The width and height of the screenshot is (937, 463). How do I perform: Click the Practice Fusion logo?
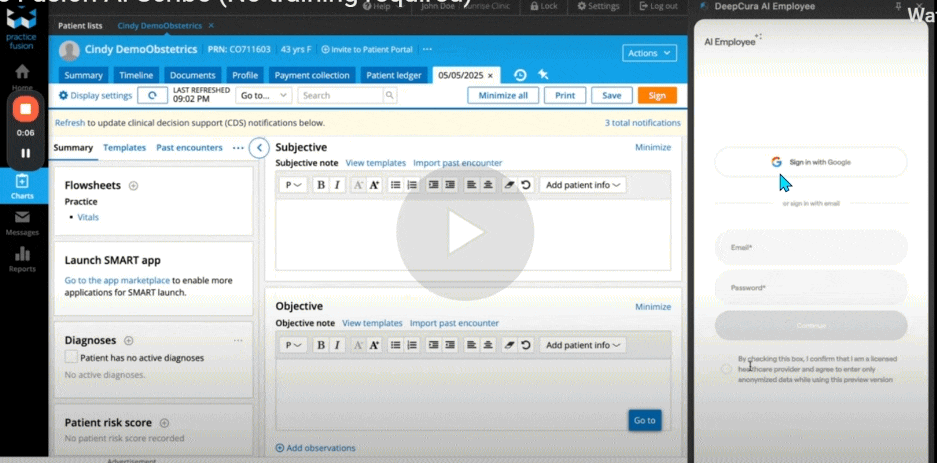[x=22, y=28]
